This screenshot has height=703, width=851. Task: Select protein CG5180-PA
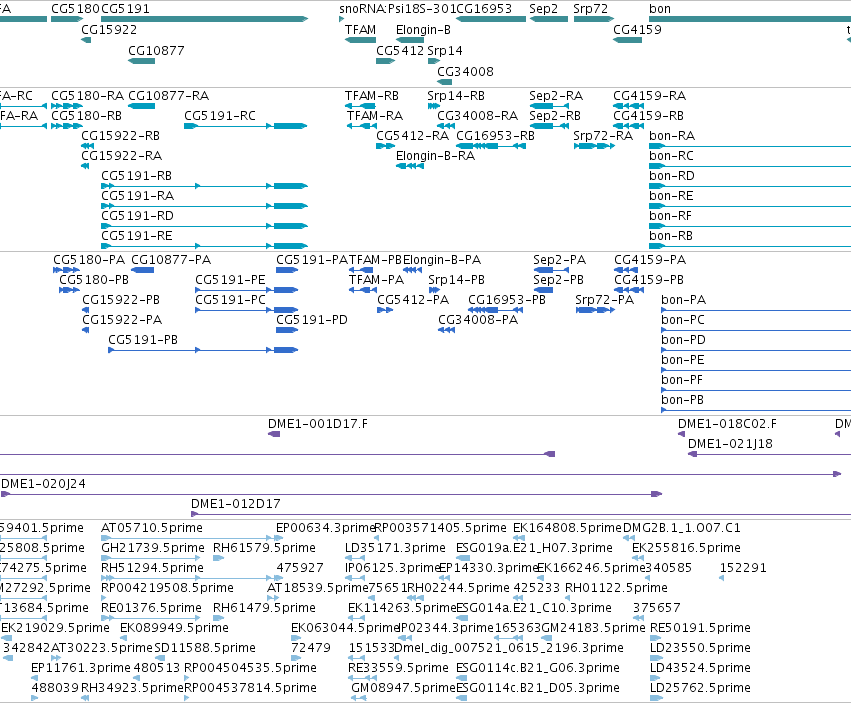(x=66, y=270)
